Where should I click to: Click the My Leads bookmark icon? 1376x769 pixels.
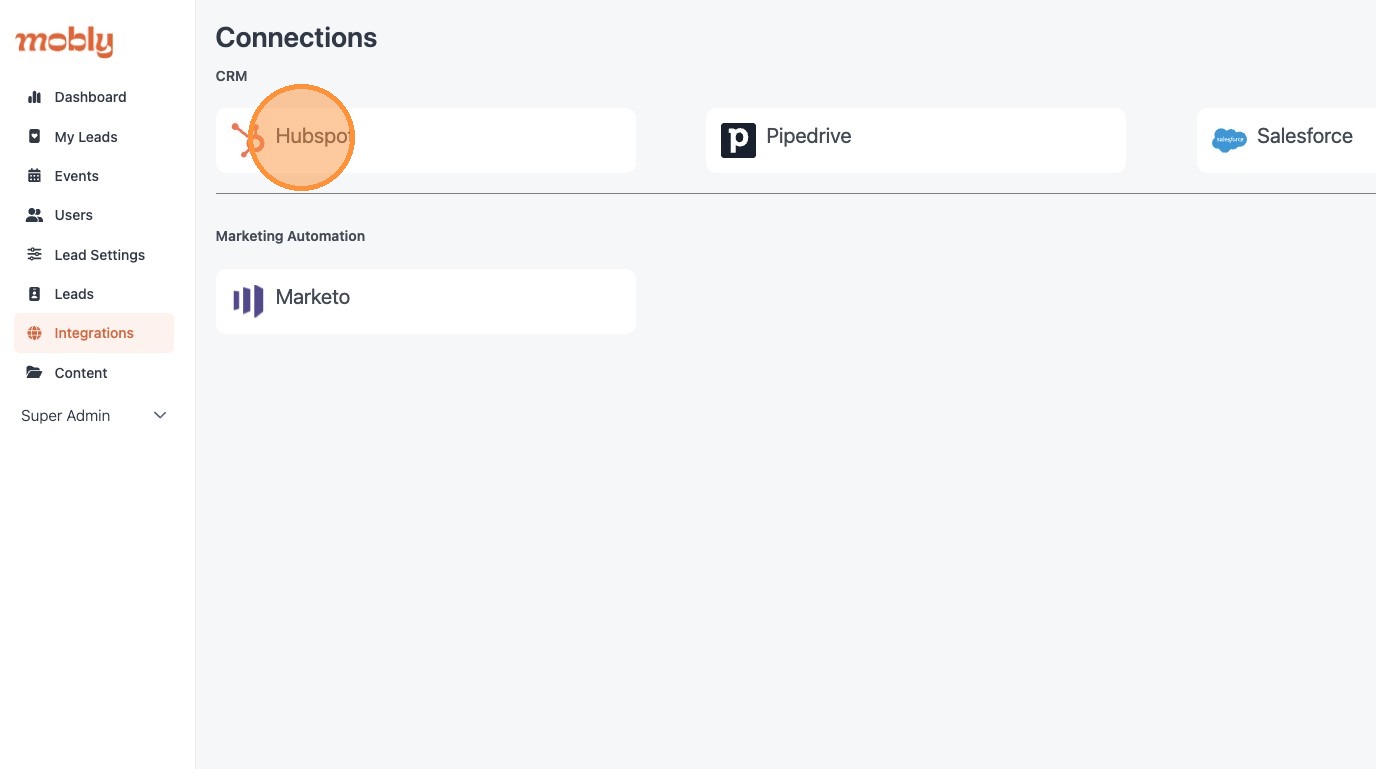coord(35,137)
